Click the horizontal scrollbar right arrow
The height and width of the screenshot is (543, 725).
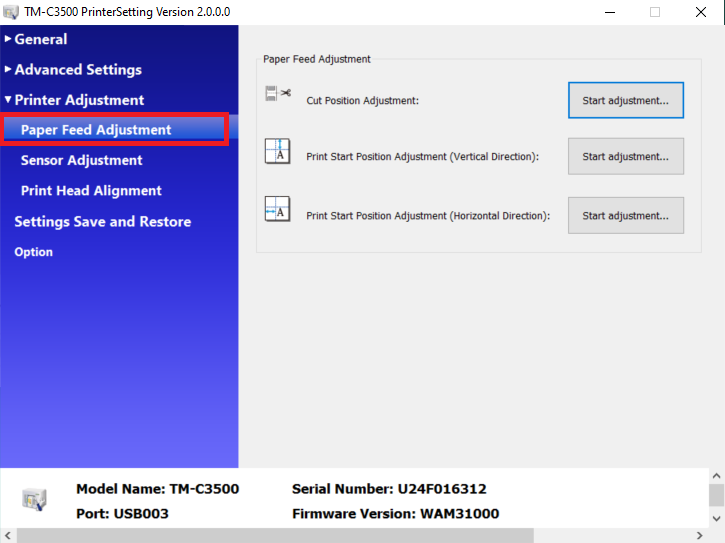point(699,535)
